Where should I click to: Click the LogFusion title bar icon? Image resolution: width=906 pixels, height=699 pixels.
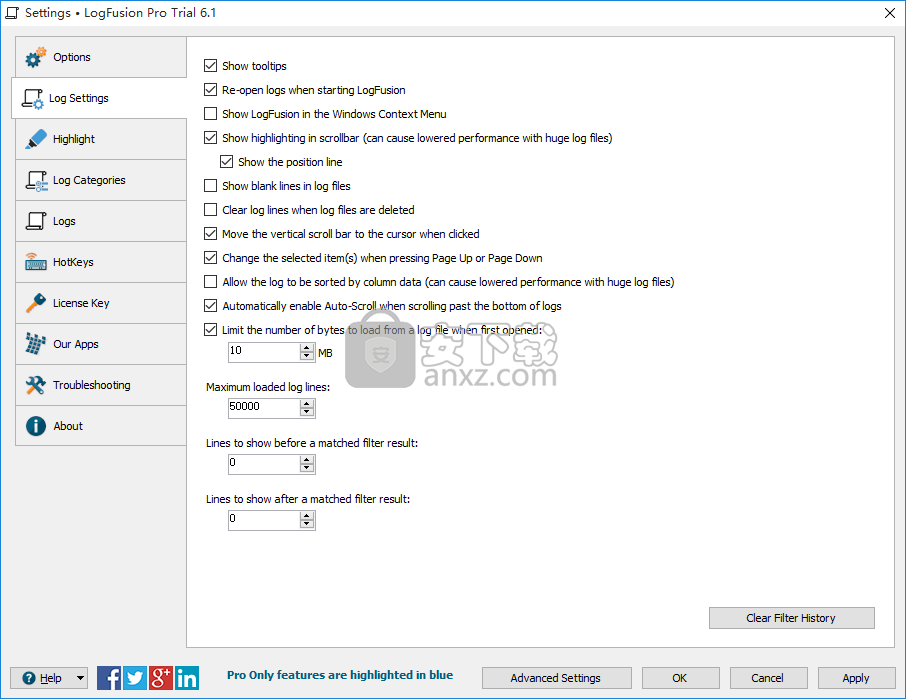click(12, 13)
